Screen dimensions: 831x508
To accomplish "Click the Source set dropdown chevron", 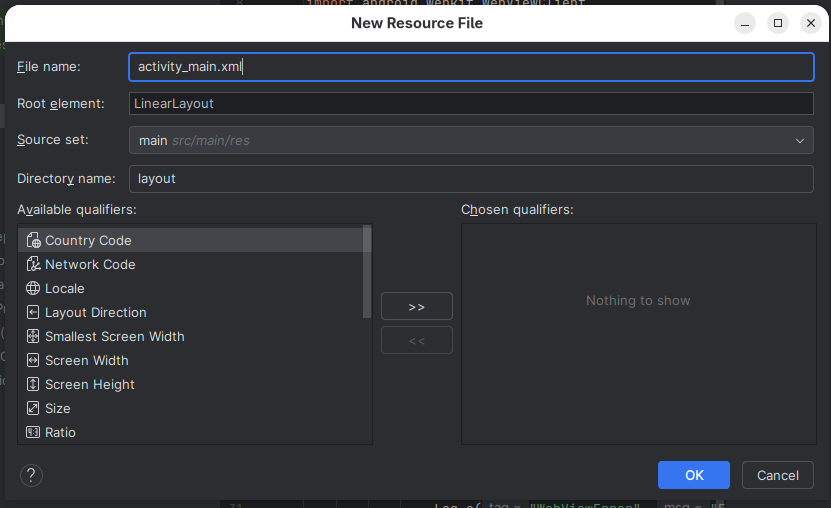I will [799, 141].
